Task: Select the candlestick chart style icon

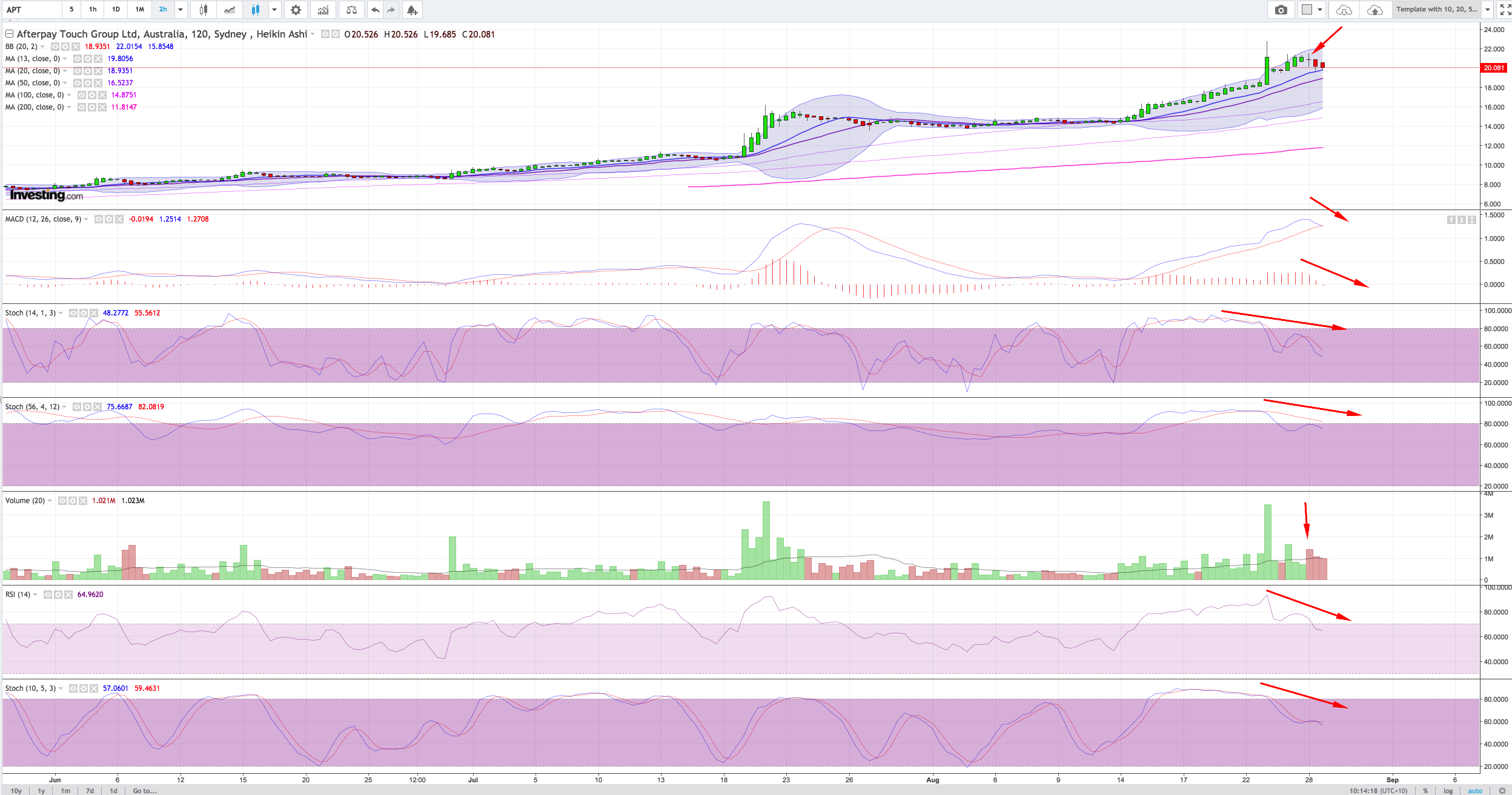Action: pos(204,10)
